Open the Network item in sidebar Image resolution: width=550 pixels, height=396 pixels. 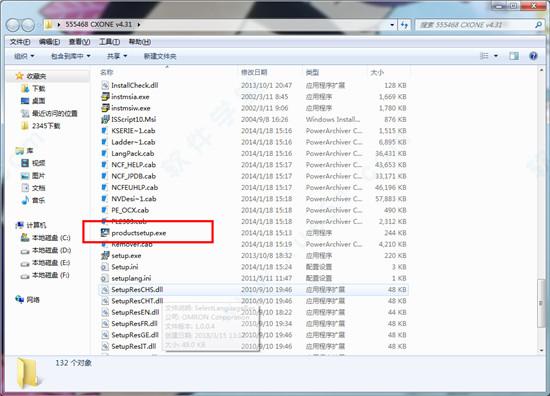point(27,300)
